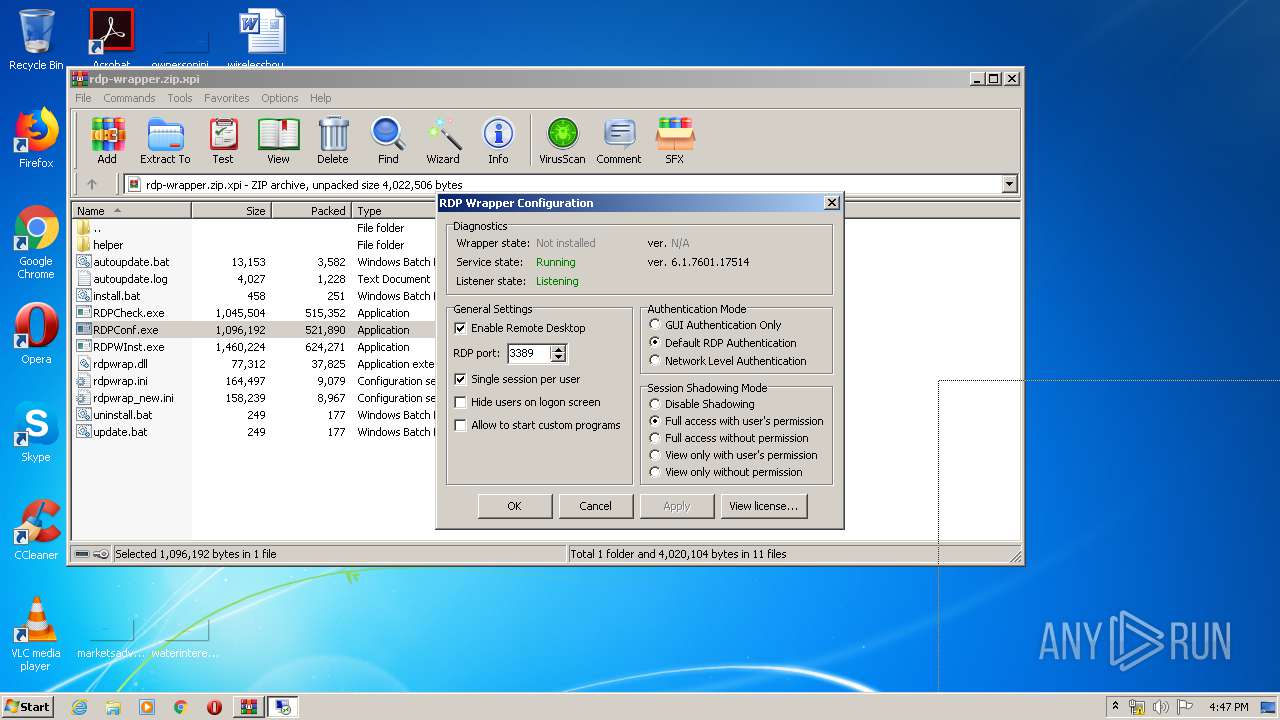Open the Help menu

click(320, 98)
